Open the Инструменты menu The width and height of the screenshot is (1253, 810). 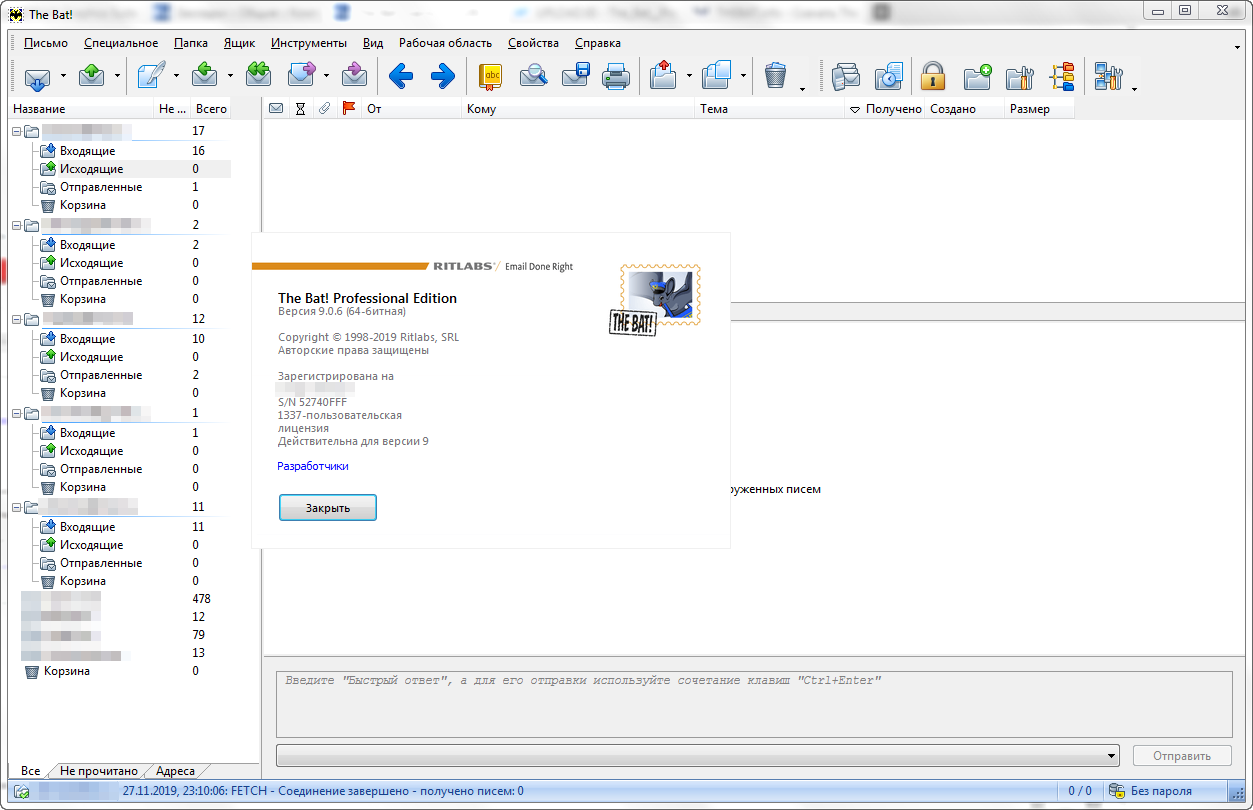point(308,43)
